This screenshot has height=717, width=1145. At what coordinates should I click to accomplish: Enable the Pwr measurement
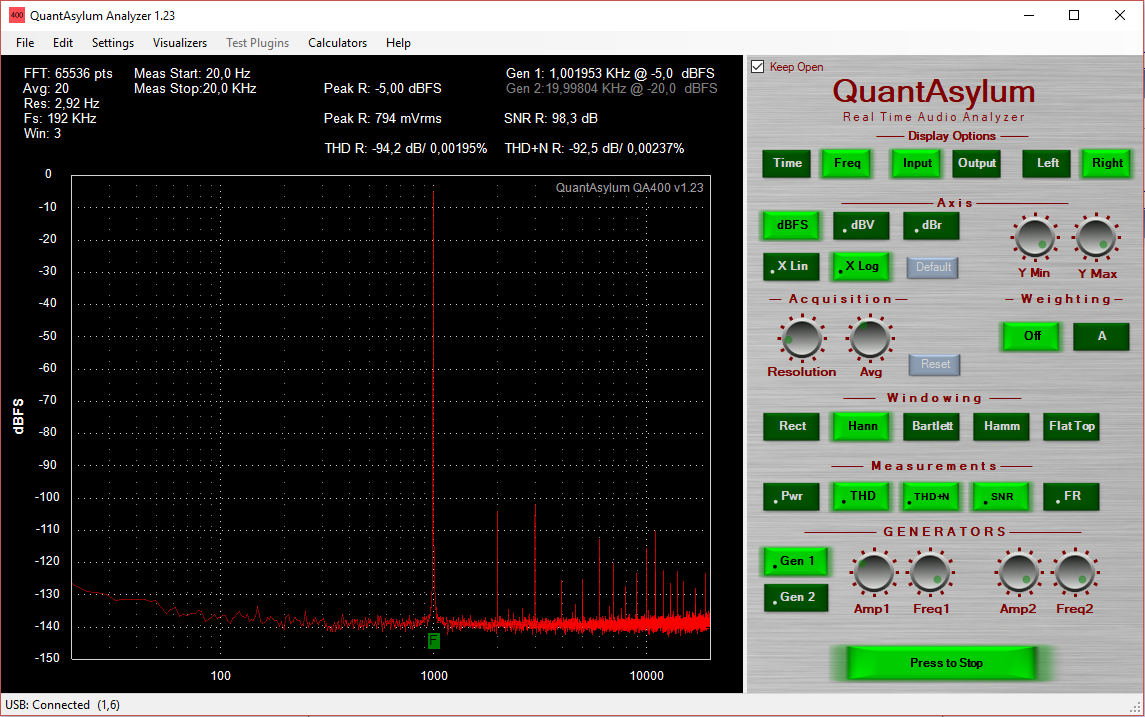coord(792,496)
